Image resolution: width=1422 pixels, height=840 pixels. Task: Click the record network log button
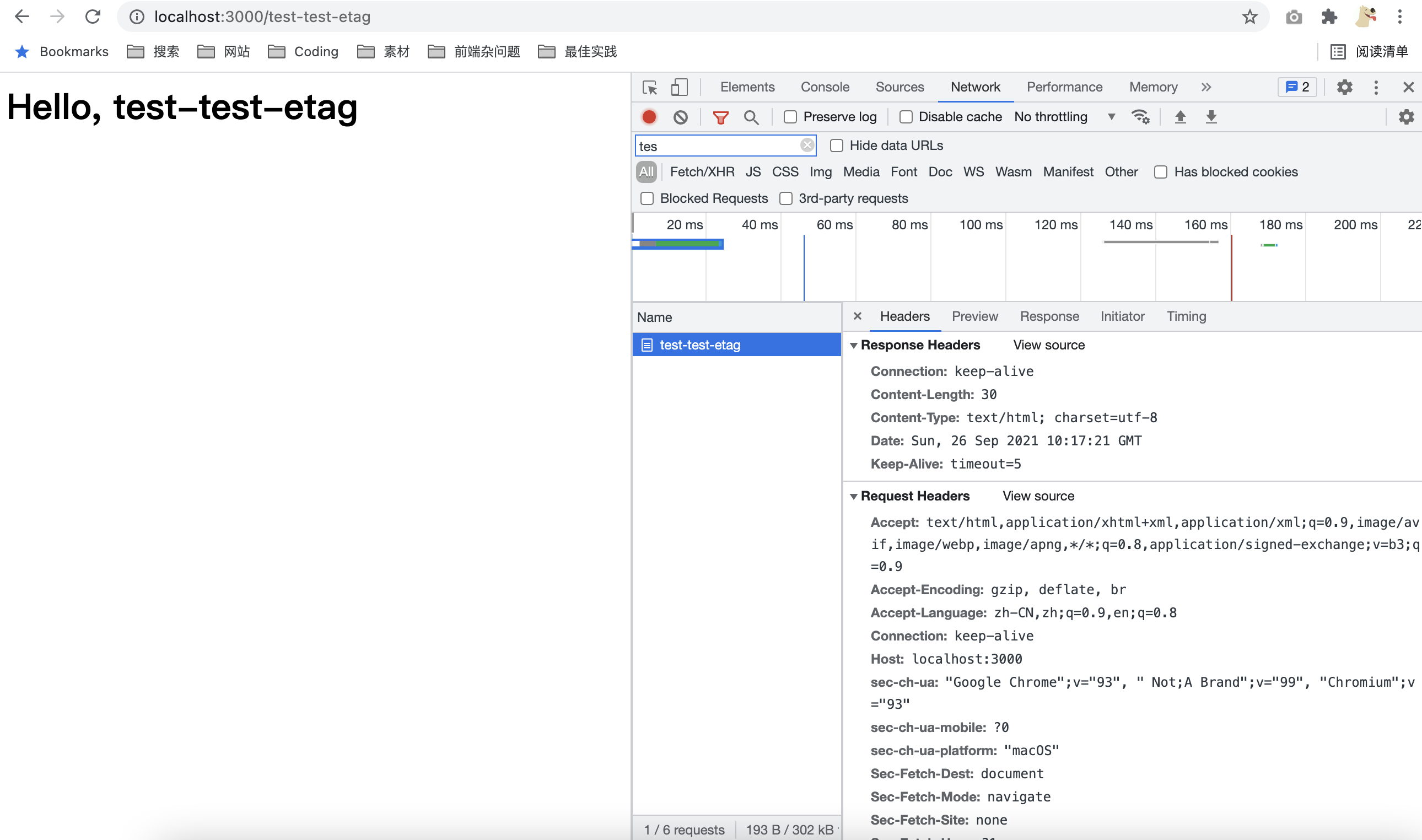coord(649,117)
